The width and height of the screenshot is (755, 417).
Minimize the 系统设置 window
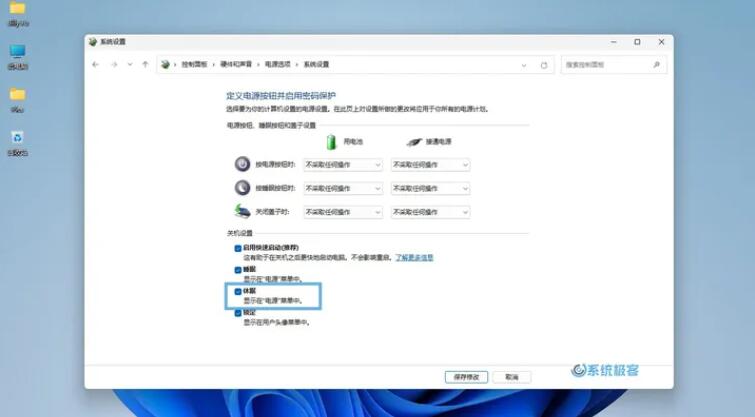pyautogui.click(x=613, y=42)
